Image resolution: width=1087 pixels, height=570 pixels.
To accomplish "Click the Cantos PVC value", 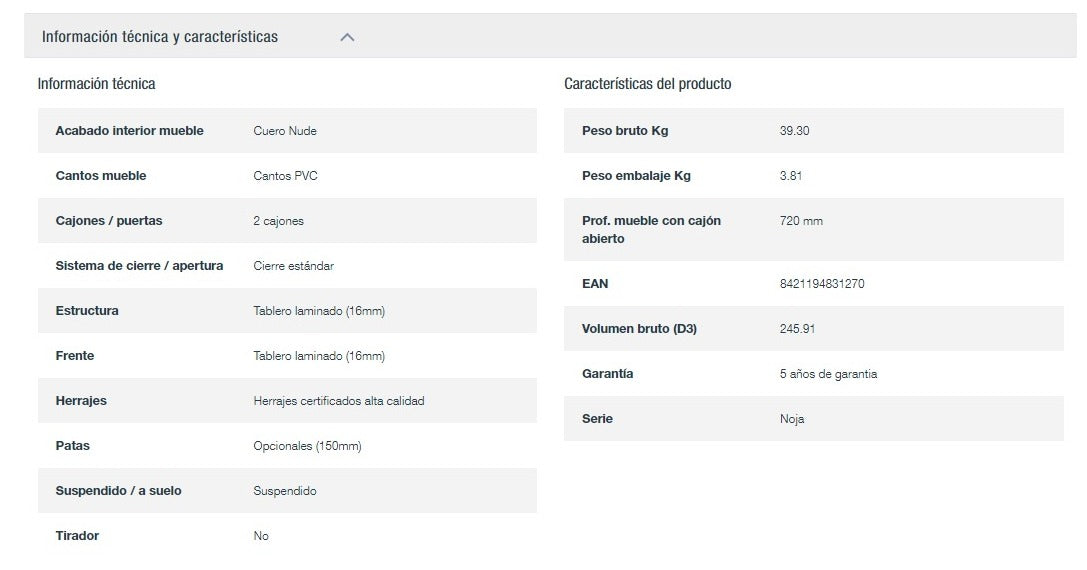I will pos(285,176).
